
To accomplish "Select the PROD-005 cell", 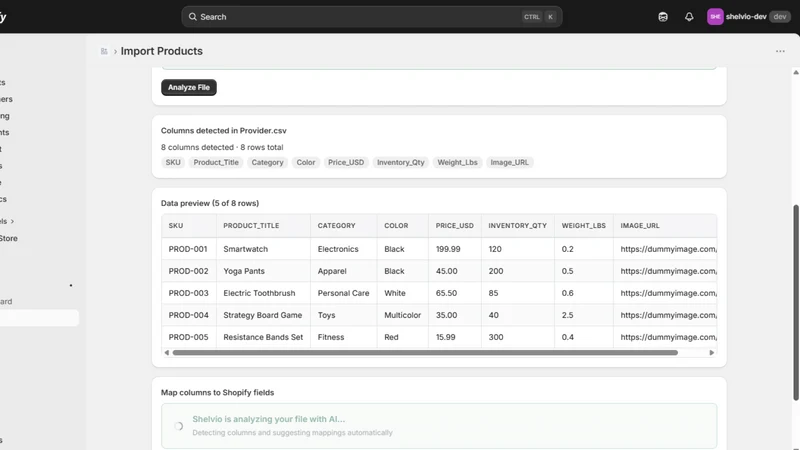I will point(188,337).
